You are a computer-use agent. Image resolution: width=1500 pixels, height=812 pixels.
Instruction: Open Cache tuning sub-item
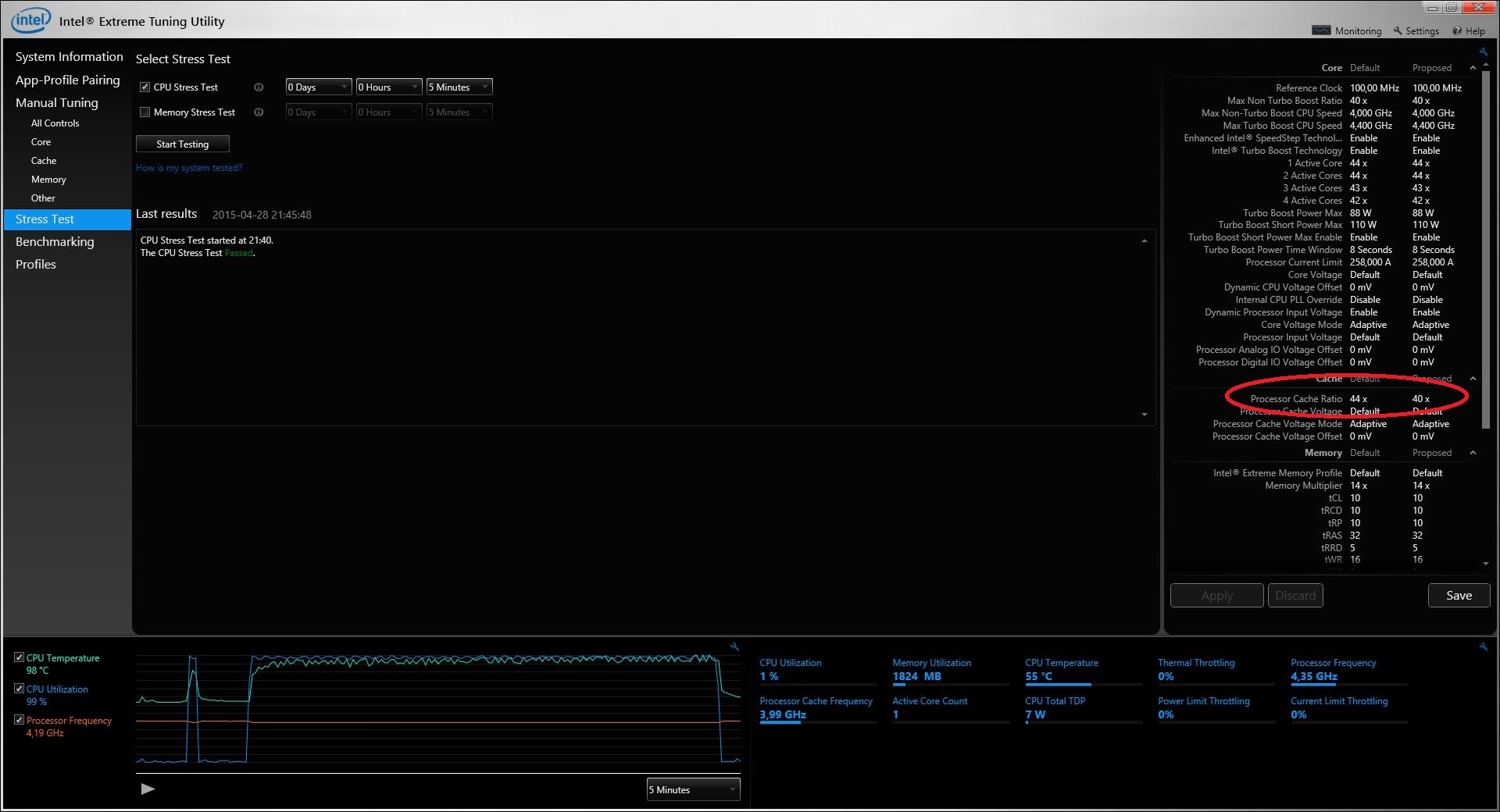coord(44,161)
